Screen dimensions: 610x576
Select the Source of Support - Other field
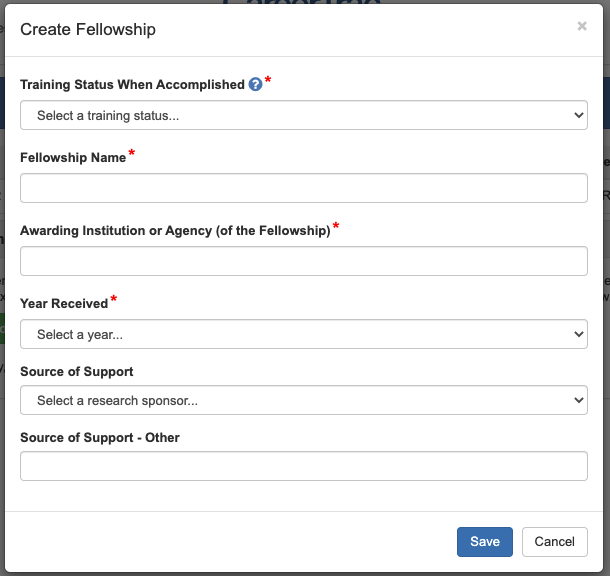coord(303,466)
